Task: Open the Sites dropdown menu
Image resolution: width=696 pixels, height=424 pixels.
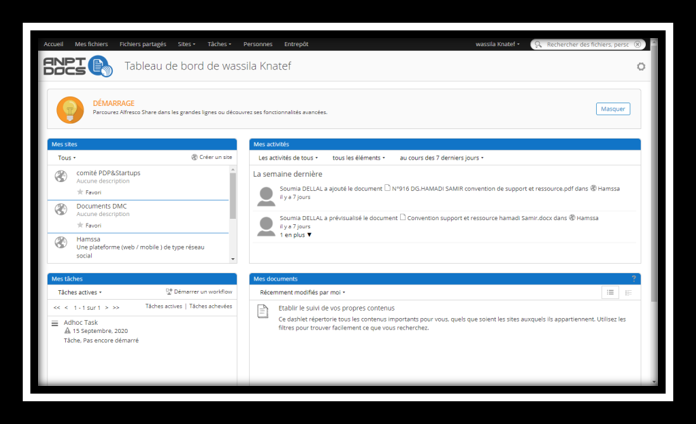Action: (x=186, y=44)
